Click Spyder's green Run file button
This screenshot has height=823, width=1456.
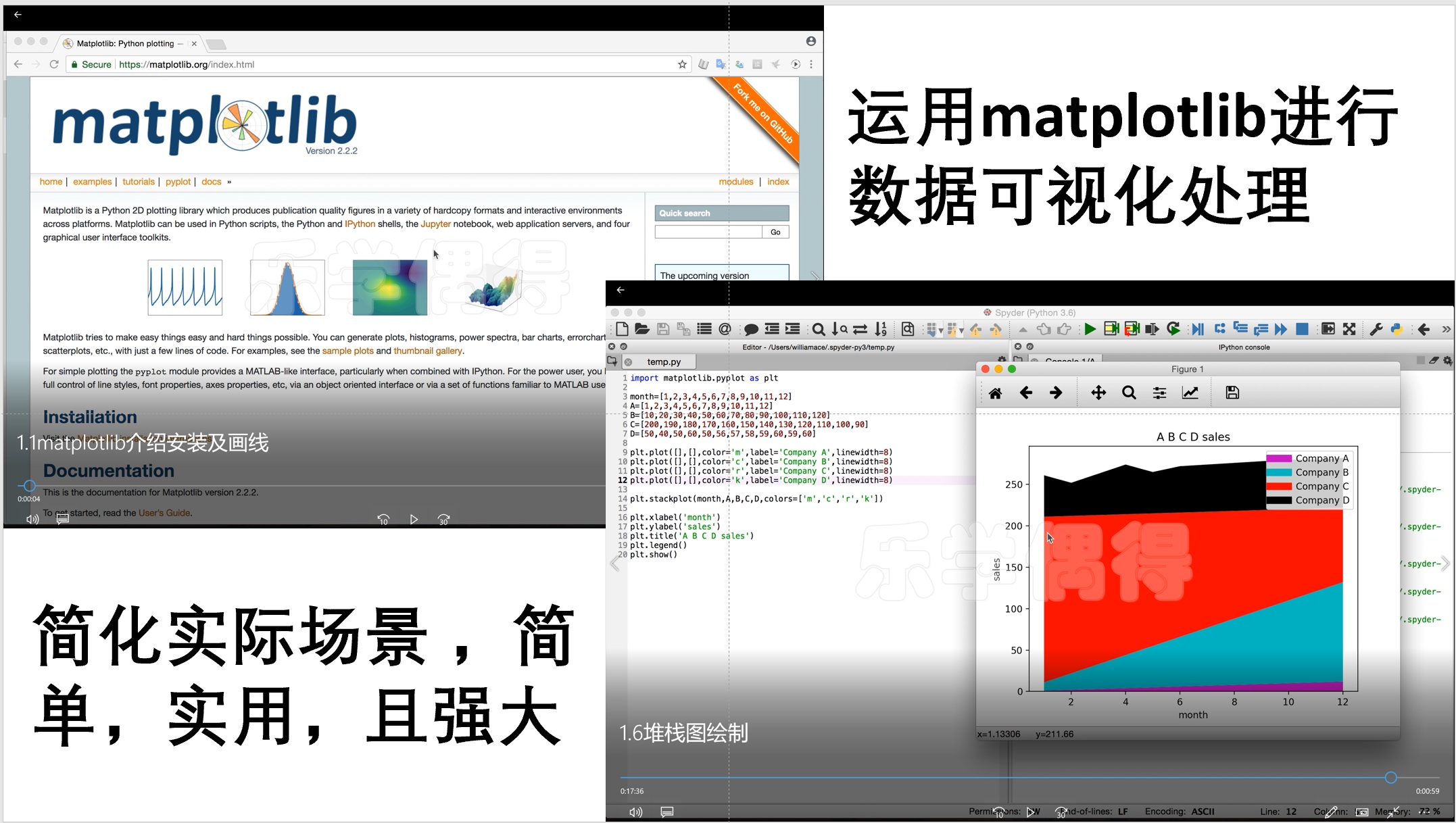click(1090, 329)
